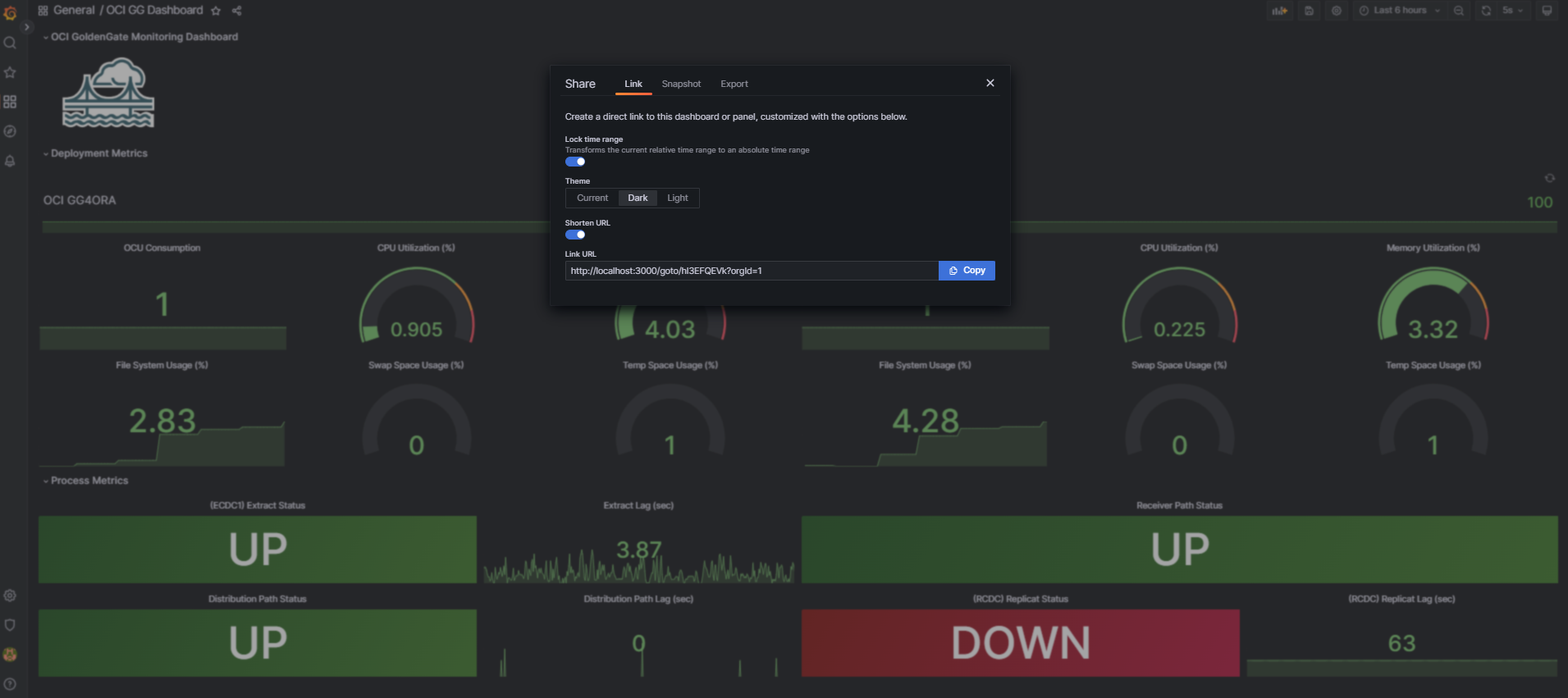Click the OCI GG Dashboard title
This screenshot has width=1568, height=698.
154,11
